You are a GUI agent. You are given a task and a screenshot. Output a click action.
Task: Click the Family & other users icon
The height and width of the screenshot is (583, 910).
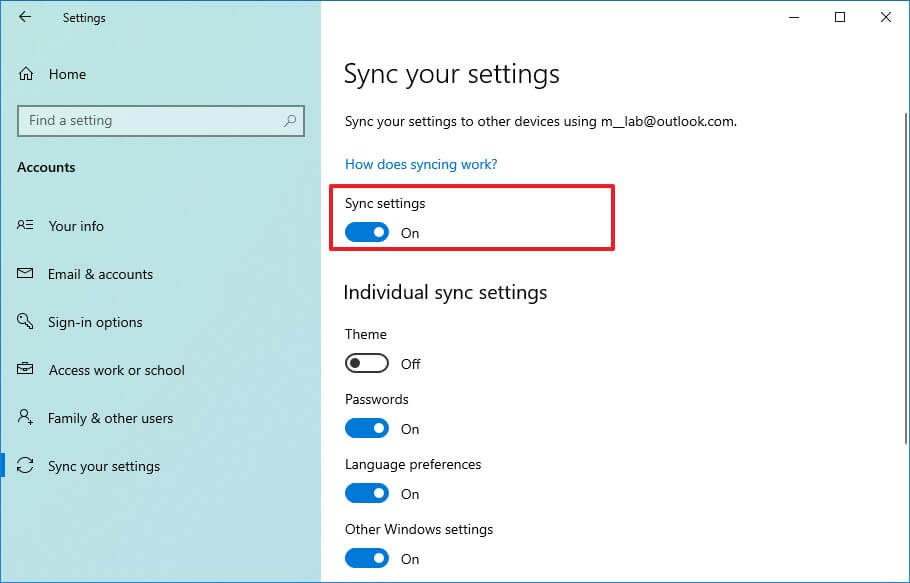click(25, 417)
